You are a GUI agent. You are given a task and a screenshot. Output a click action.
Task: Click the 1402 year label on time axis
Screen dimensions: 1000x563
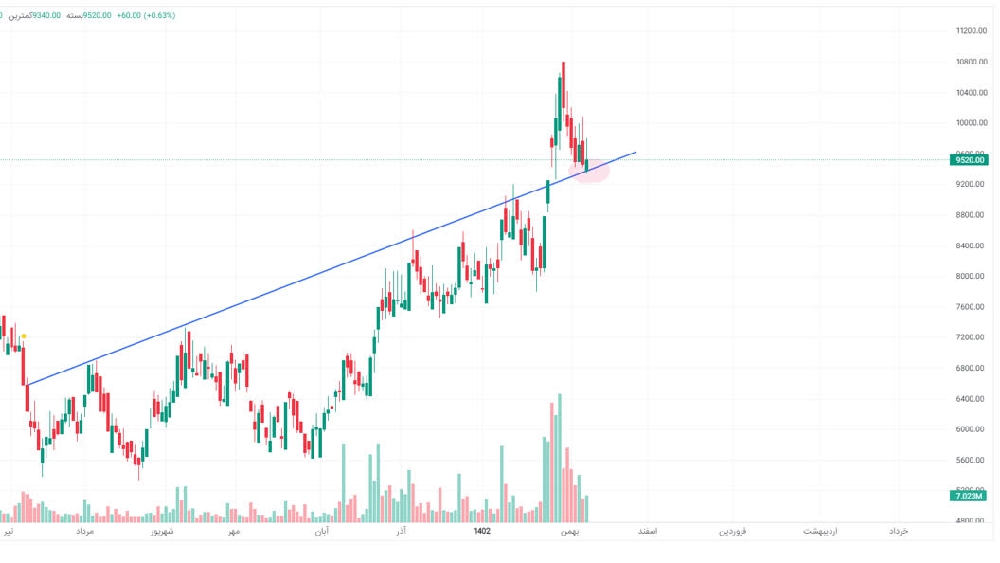coord(482,531)
